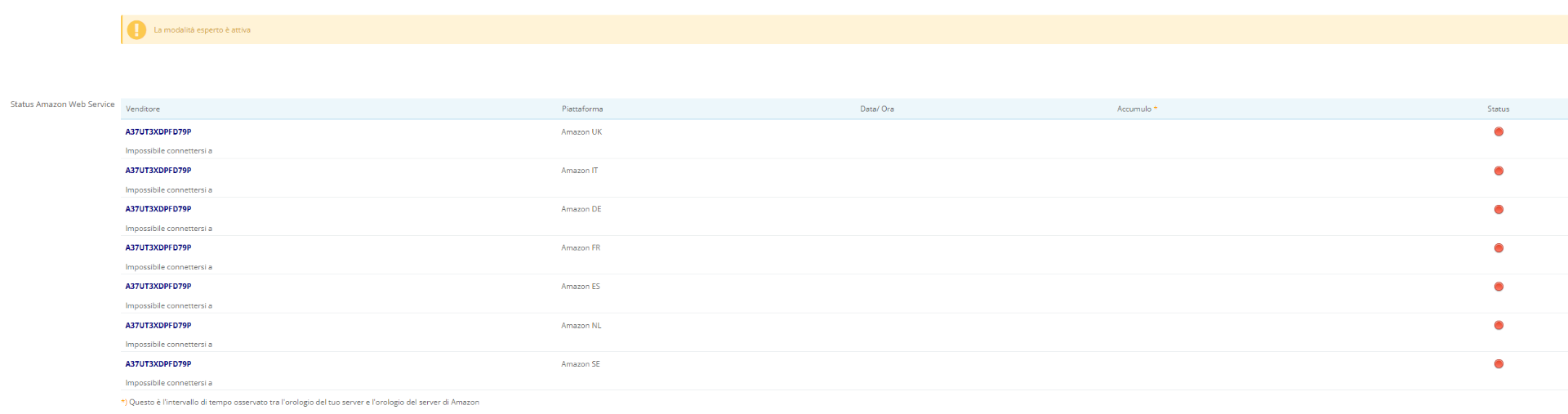Click the red status dot for Amazon UK
1568x414 pixels.
click(x=1499, y=131)
